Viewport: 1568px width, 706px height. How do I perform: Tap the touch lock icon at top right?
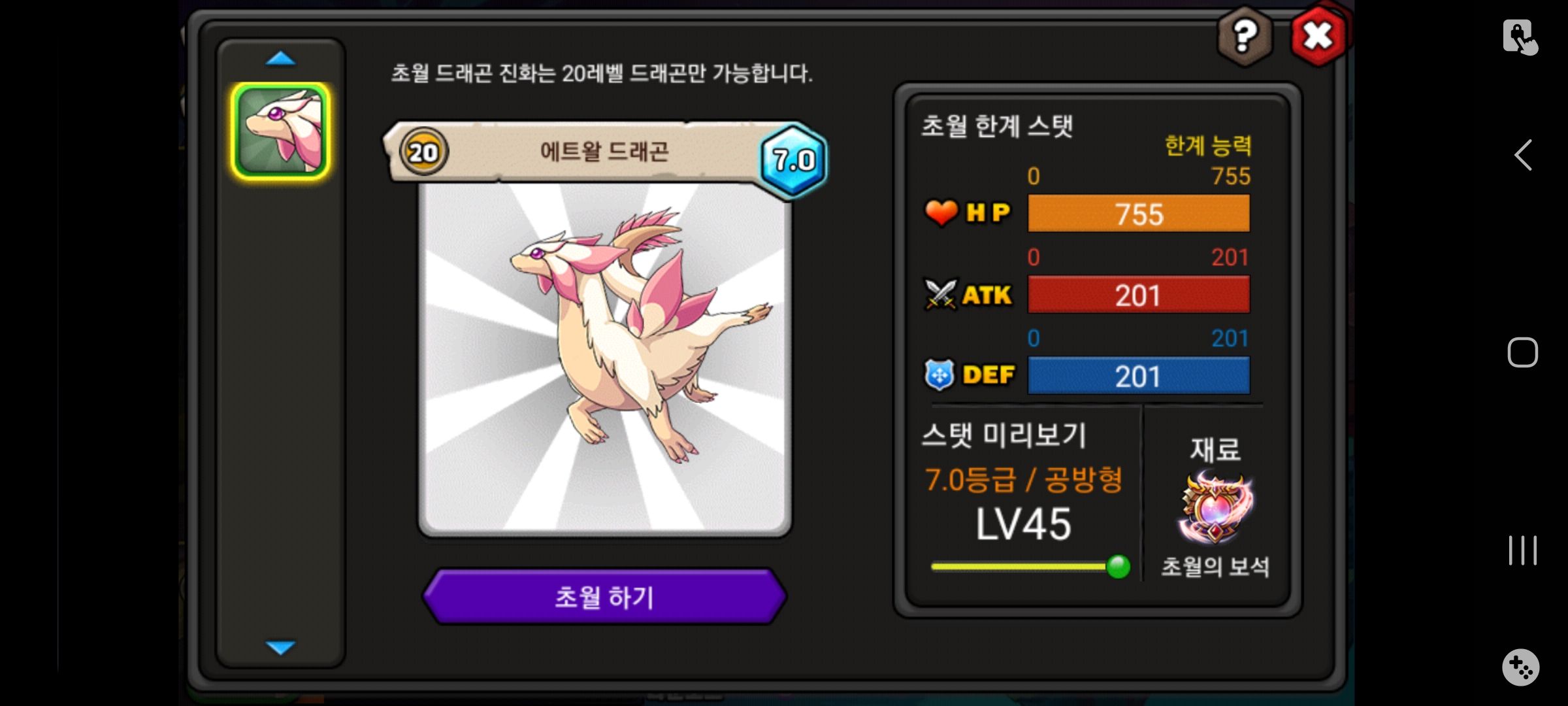point(1520,37)
